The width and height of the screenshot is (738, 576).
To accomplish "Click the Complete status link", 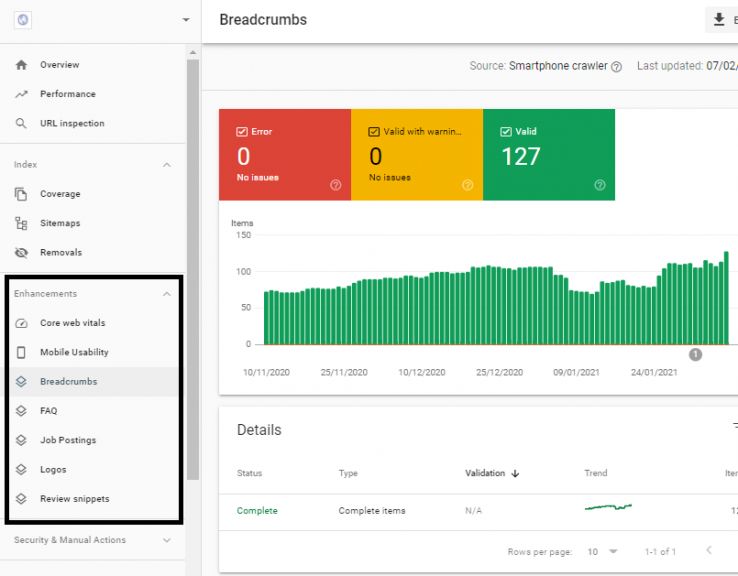I will (x=257, y=511).
